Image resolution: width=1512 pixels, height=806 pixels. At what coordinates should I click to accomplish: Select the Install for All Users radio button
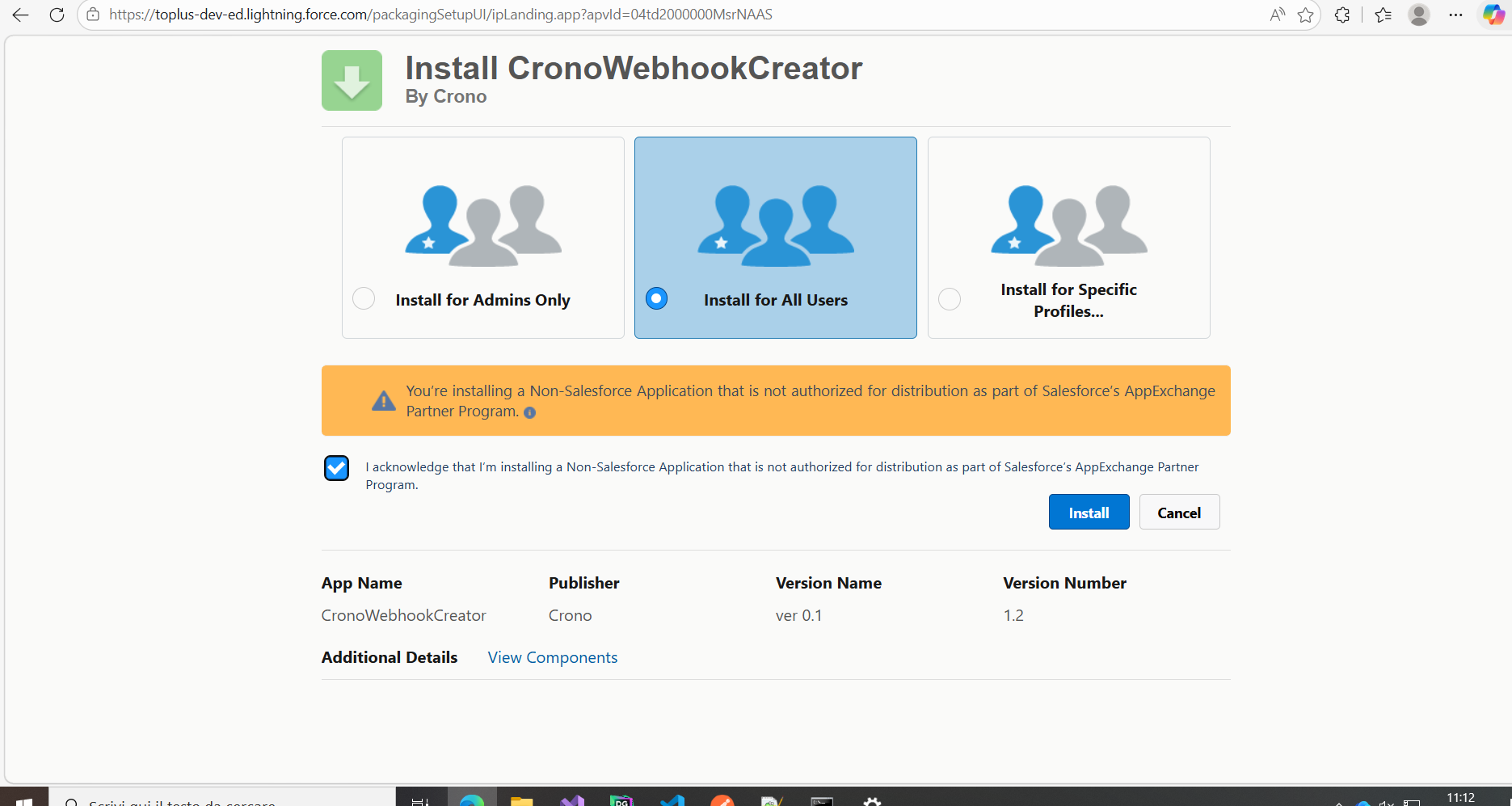[657, 298]
